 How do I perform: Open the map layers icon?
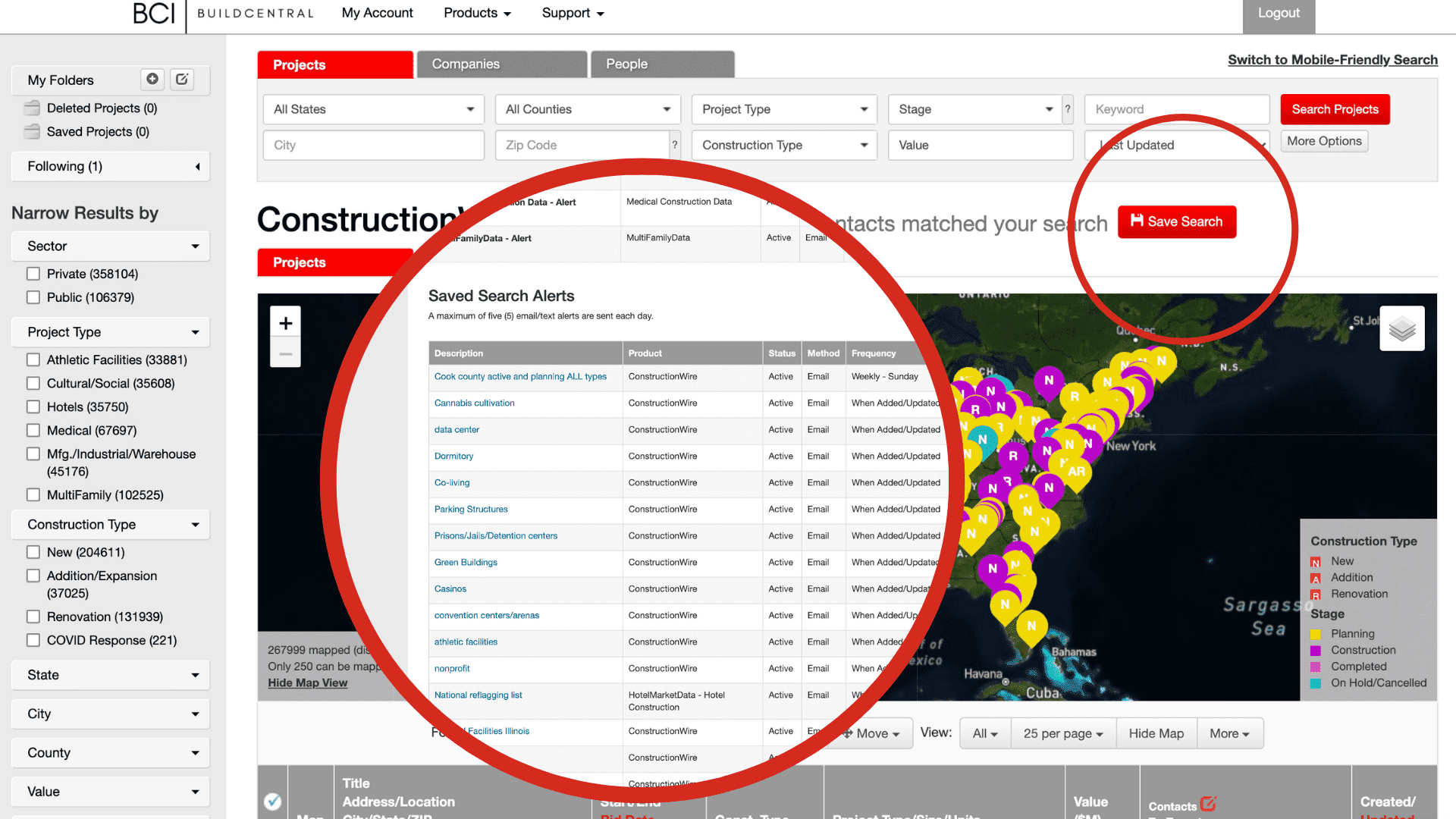[x=1402, y=328]
